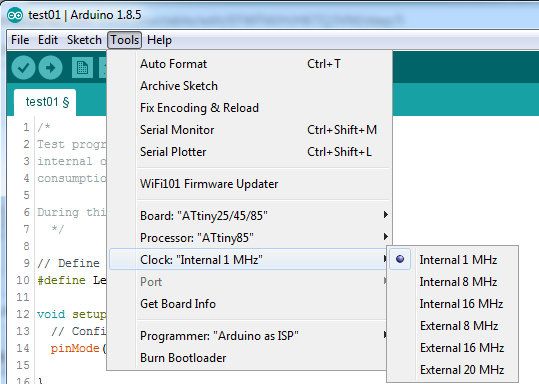
Task: Click the "During thi" comment text on line 6
Action: pyautogui.click(x=72, y=212)
